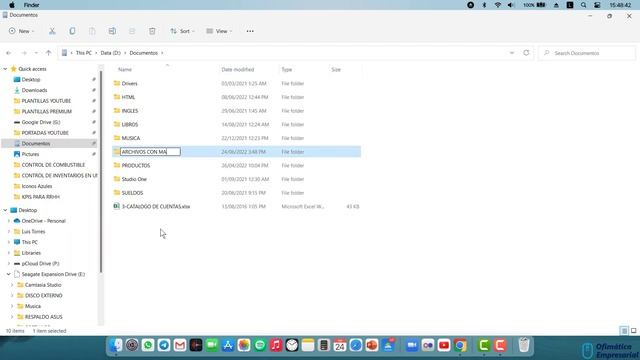Image resolution: width=640 pixels, height=360 pixels.
Task: Select the 3-CATALOGO DE CUENTAS.xlsx file
Action: pyautogui.click(x=156, y=207)
